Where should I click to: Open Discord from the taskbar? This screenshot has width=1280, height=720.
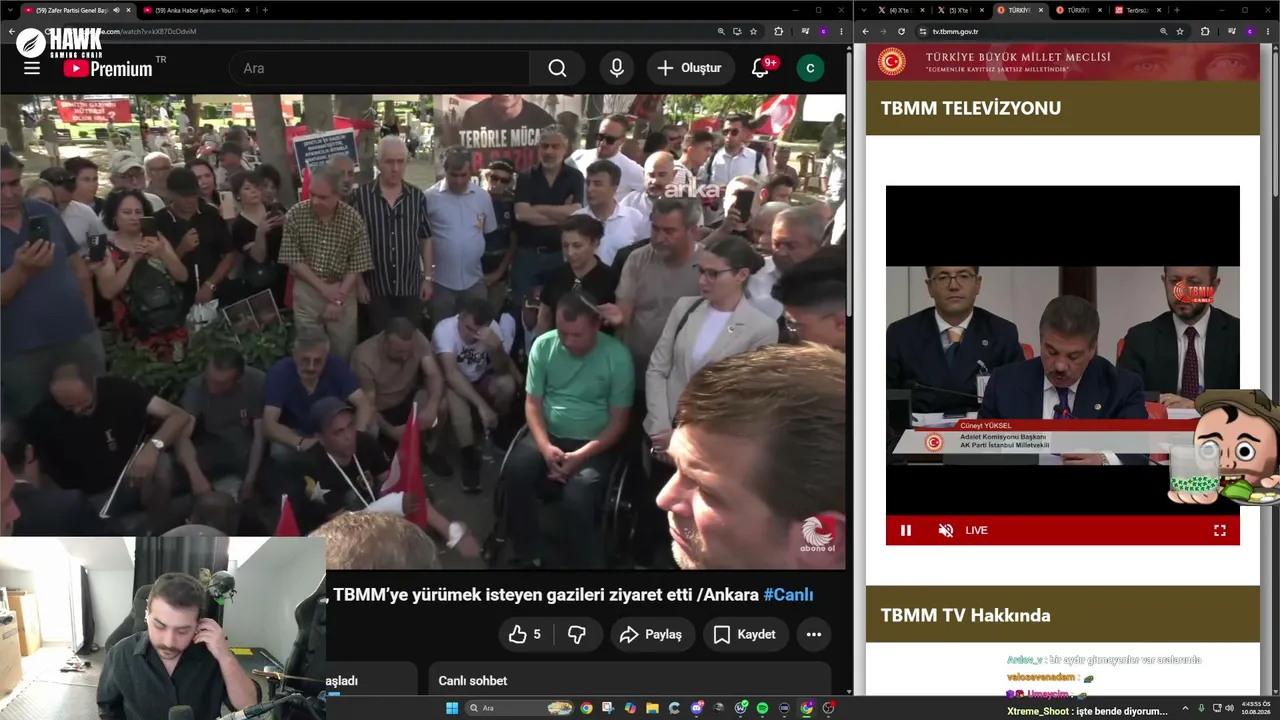coord(697,708)
